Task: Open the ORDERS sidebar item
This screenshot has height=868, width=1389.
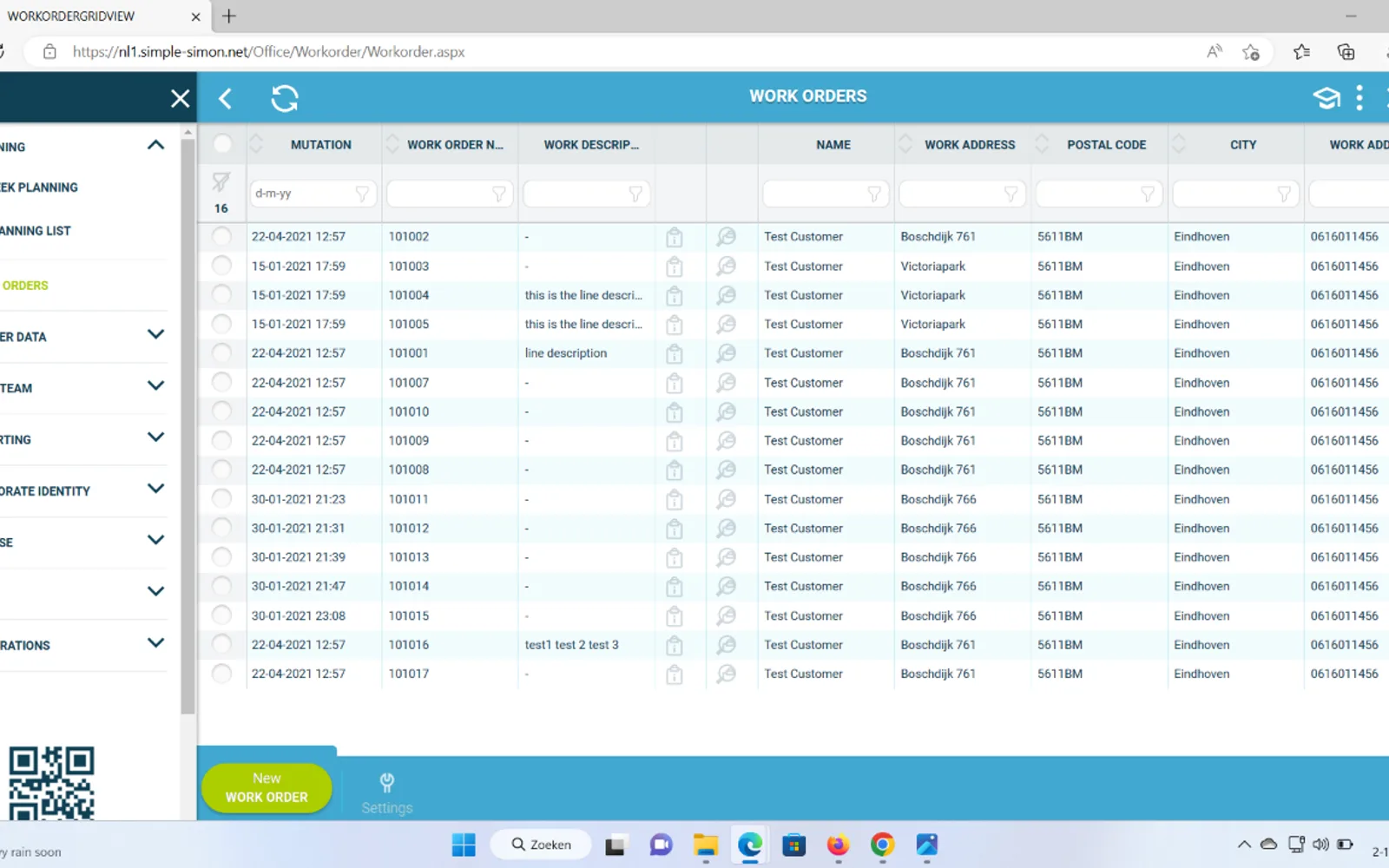Action: (25, 286)
